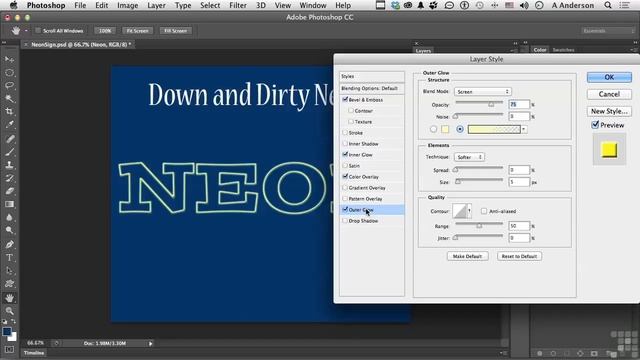Enable the Drop Shadow checkbox

click(345, 220)
